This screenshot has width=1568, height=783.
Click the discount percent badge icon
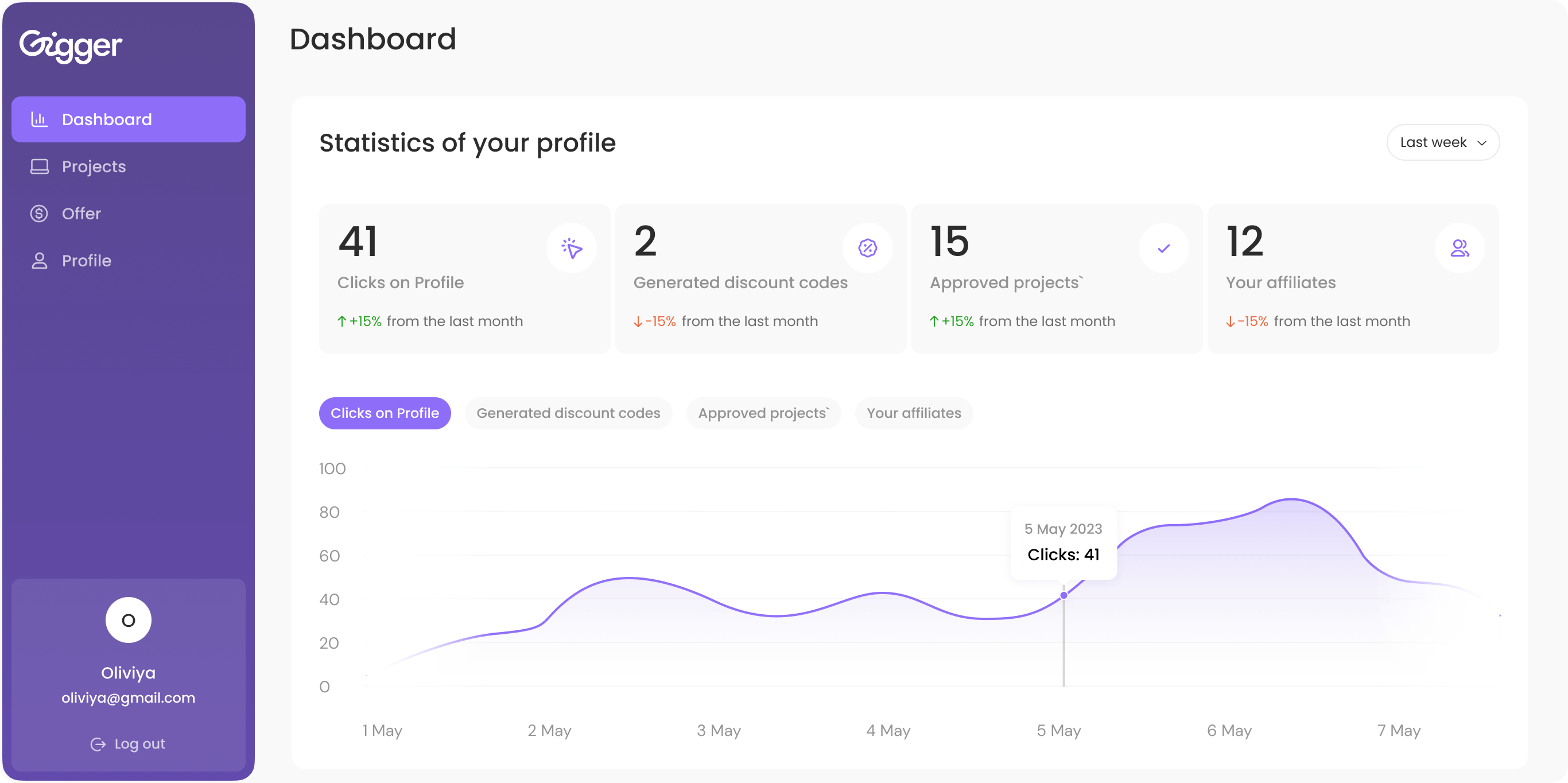867,248
